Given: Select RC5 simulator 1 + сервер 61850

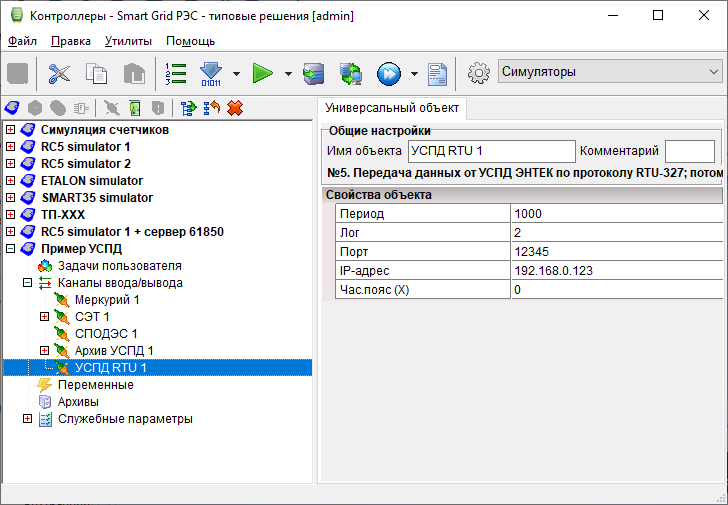Looking at the screenshot, I should pyautogui.click(x=132, y=232).
